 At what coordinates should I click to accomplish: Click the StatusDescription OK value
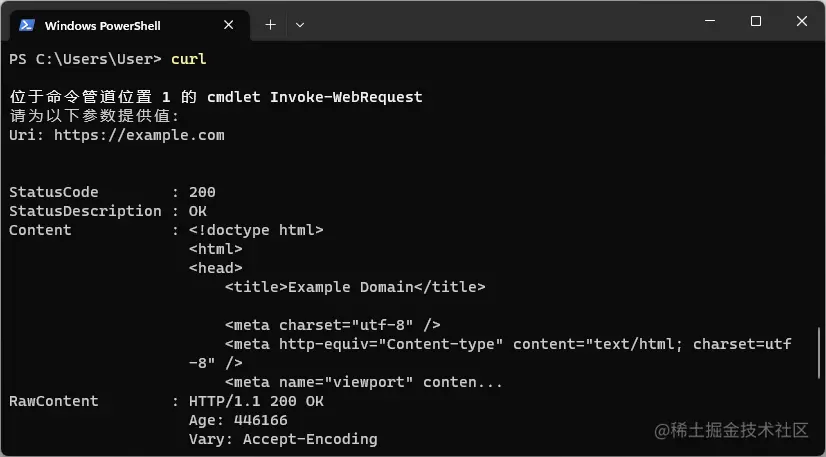197,211
